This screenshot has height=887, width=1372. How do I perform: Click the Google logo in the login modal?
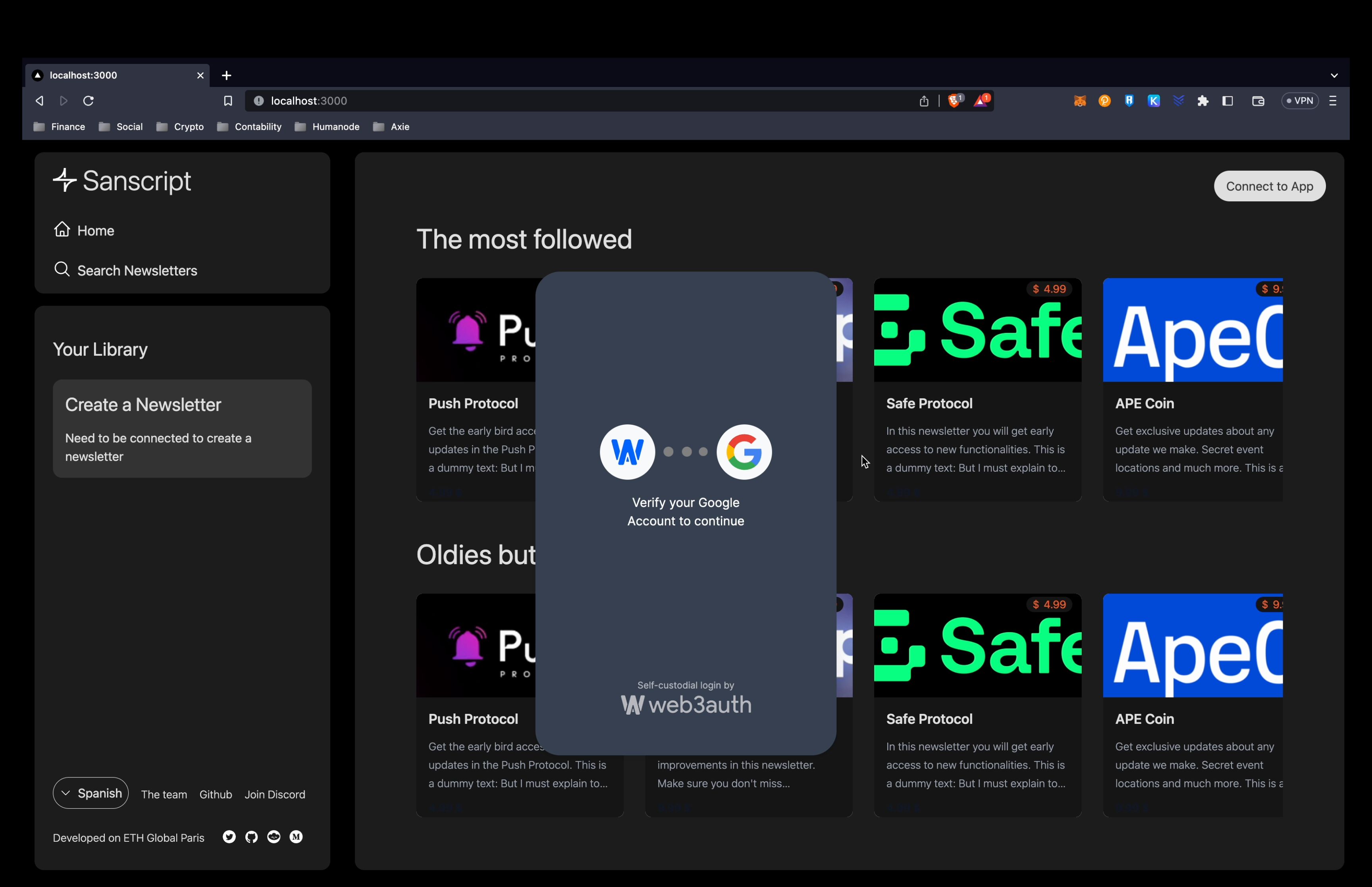pyautogui.click(x=744, y=452)
